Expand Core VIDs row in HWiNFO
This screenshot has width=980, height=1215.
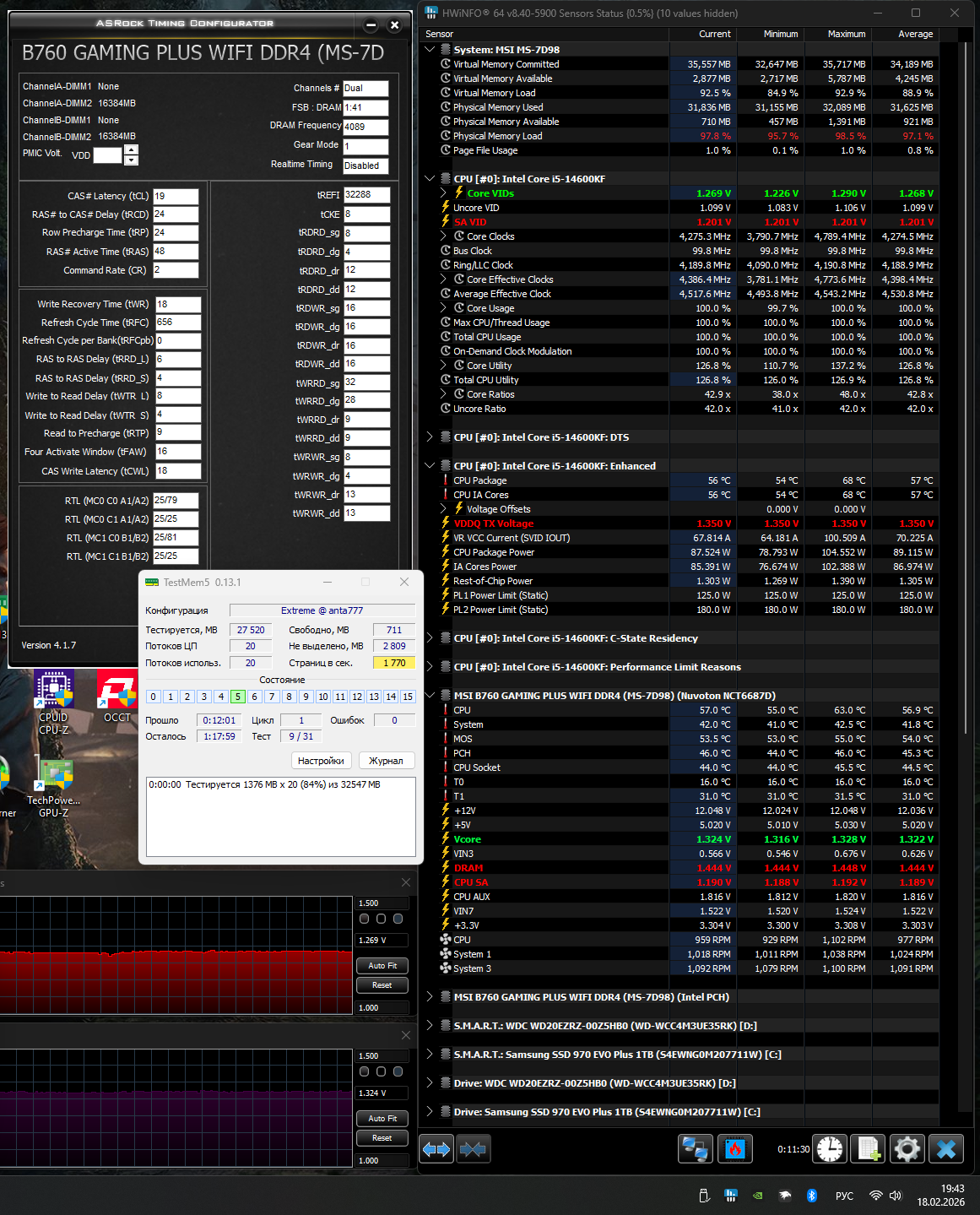444,193
